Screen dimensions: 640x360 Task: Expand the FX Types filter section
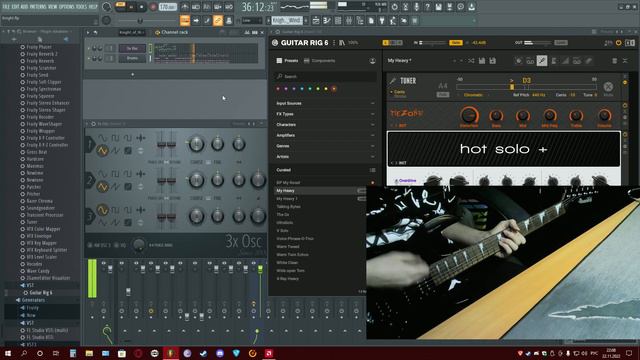pos(325,114)
